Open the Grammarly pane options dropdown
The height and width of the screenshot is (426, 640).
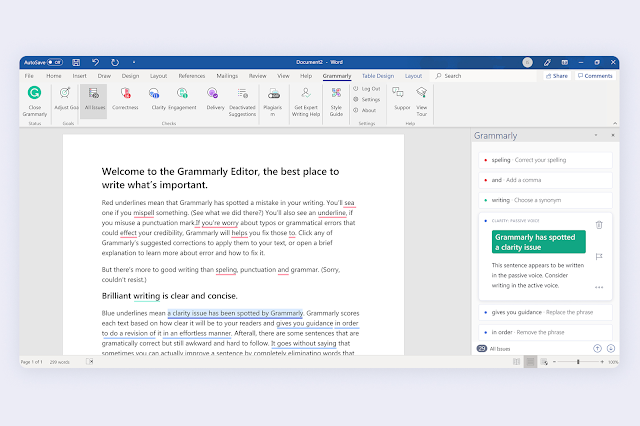(x=596, y=135)
